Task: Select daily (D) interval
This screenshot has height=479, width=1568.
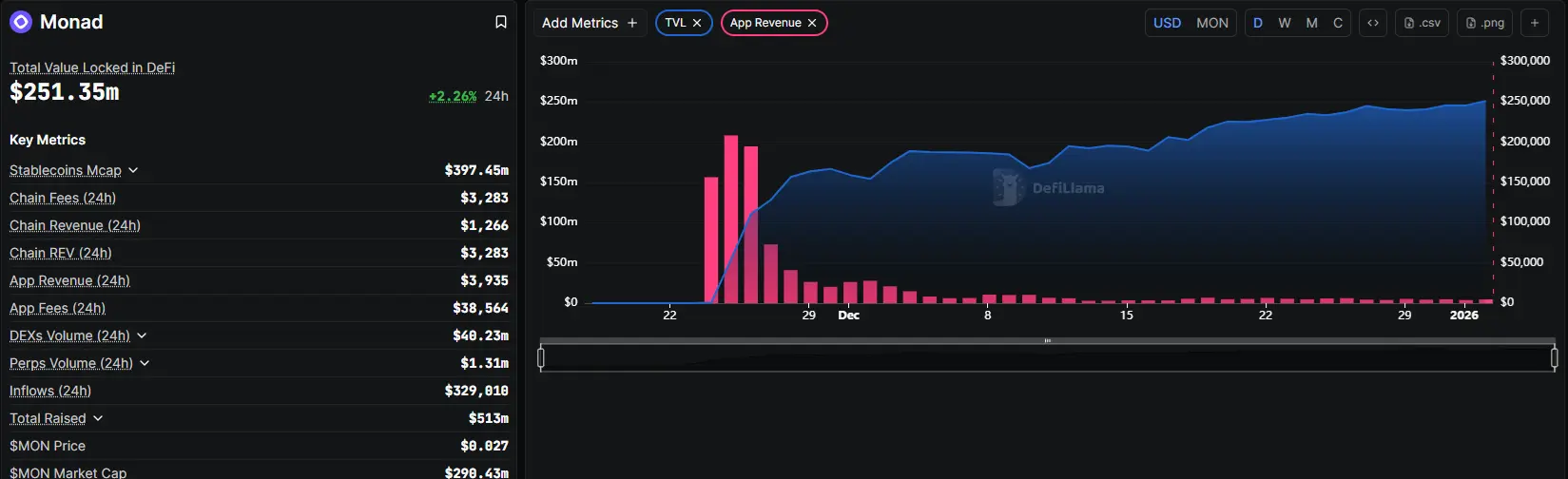Action: pos(1258,23)
